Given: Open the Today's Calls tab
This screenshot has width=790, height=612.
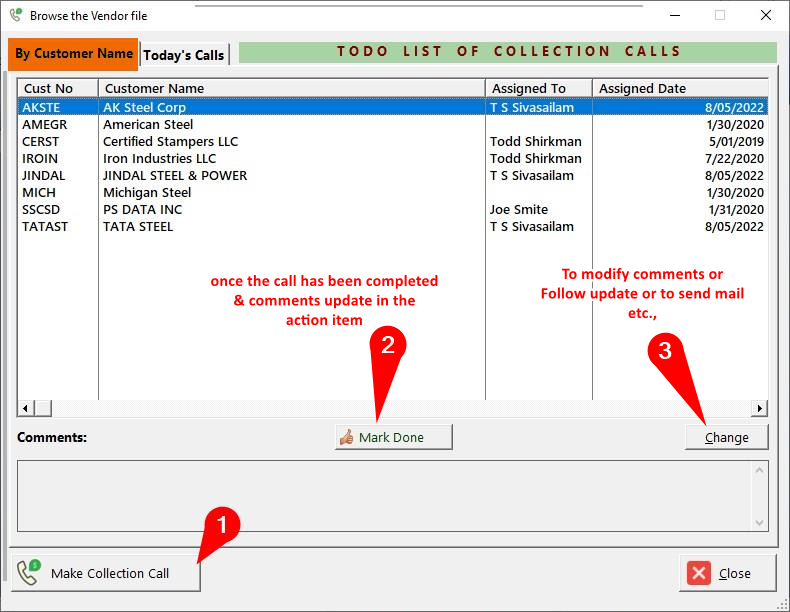Looking at the screenshot, I should point(184,55).
